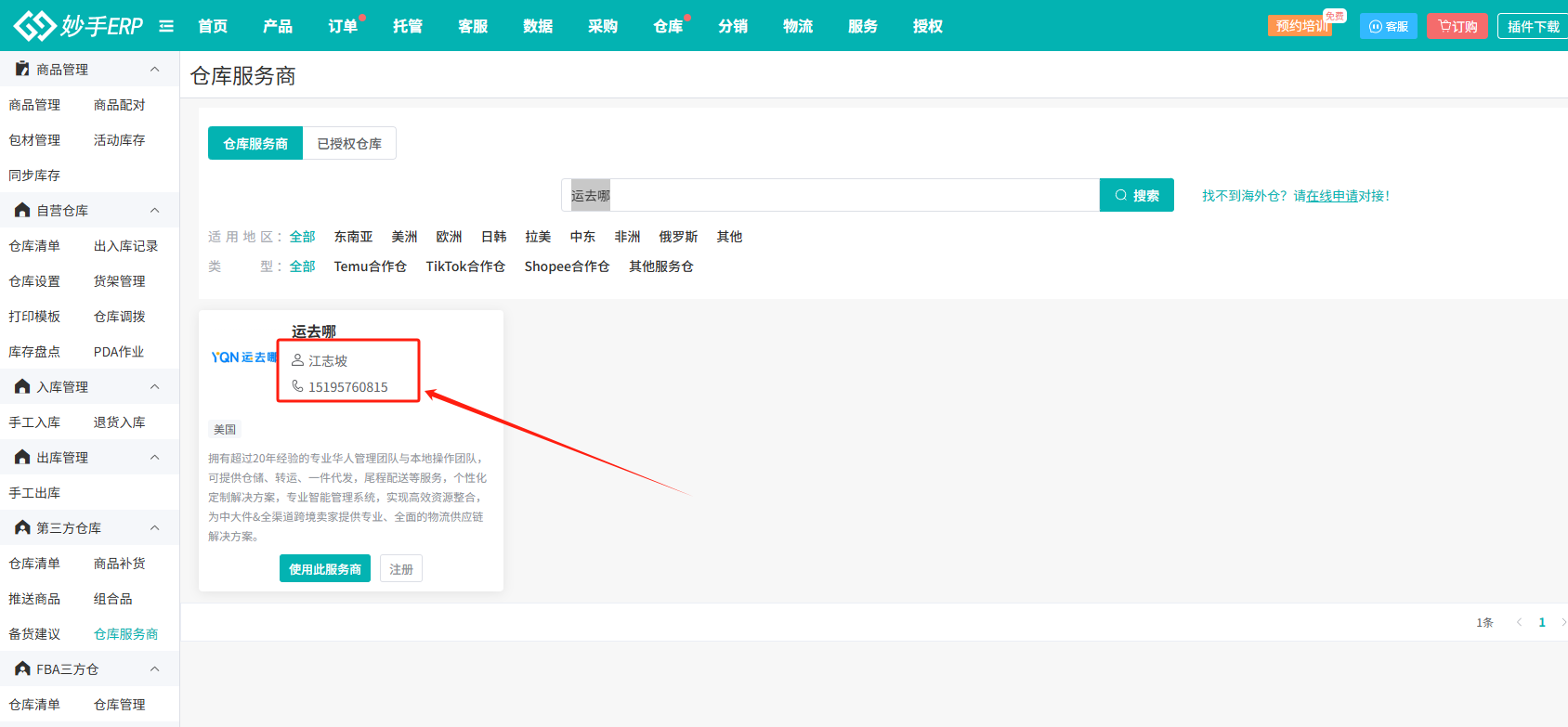Click the 第三方仓库 section icon

[x=22, y=527]
